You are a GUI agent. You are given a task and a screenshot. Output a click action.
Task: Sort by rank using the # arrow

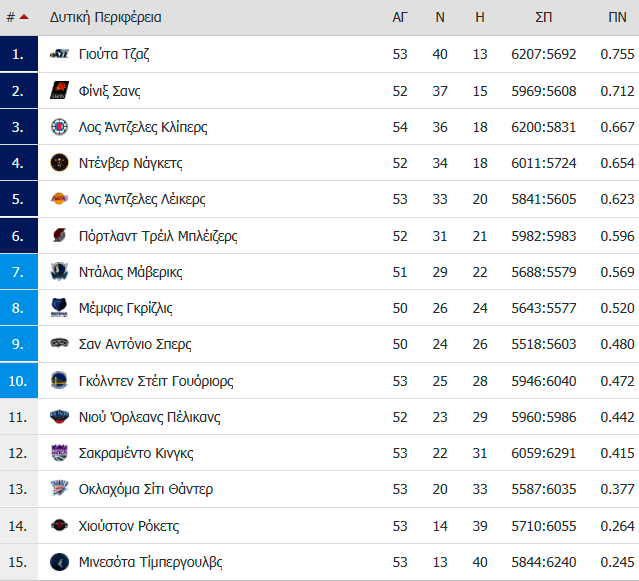coord(18,17)
